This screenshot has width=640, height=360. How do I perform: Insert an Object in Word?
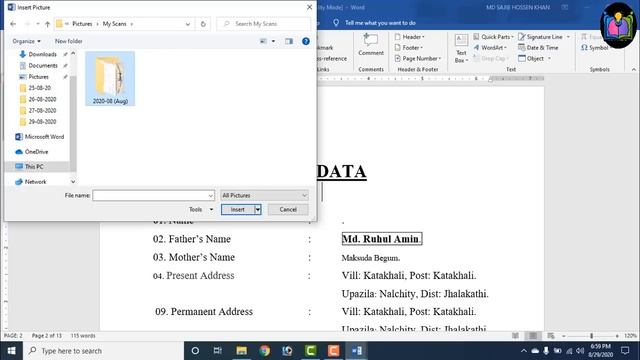coord(534,59)
